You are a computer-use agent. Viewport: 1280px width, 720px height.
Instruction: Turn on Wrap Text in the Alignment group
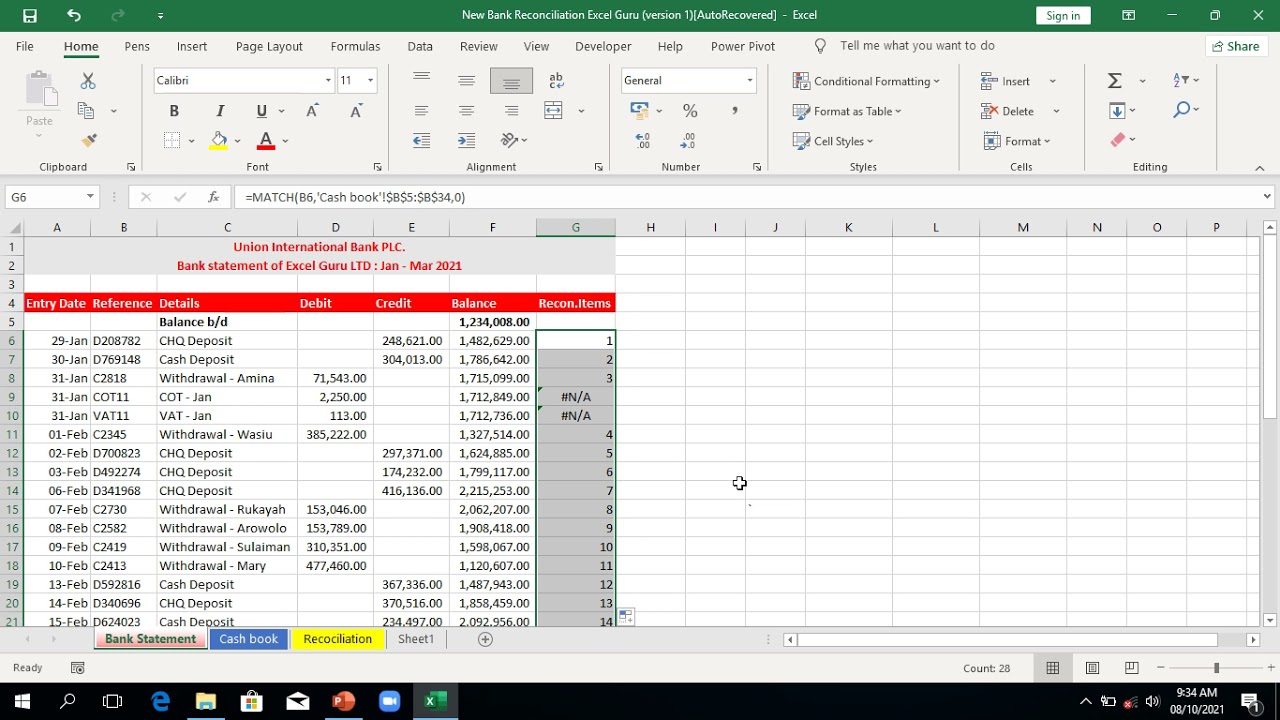[x=557, y=81]
